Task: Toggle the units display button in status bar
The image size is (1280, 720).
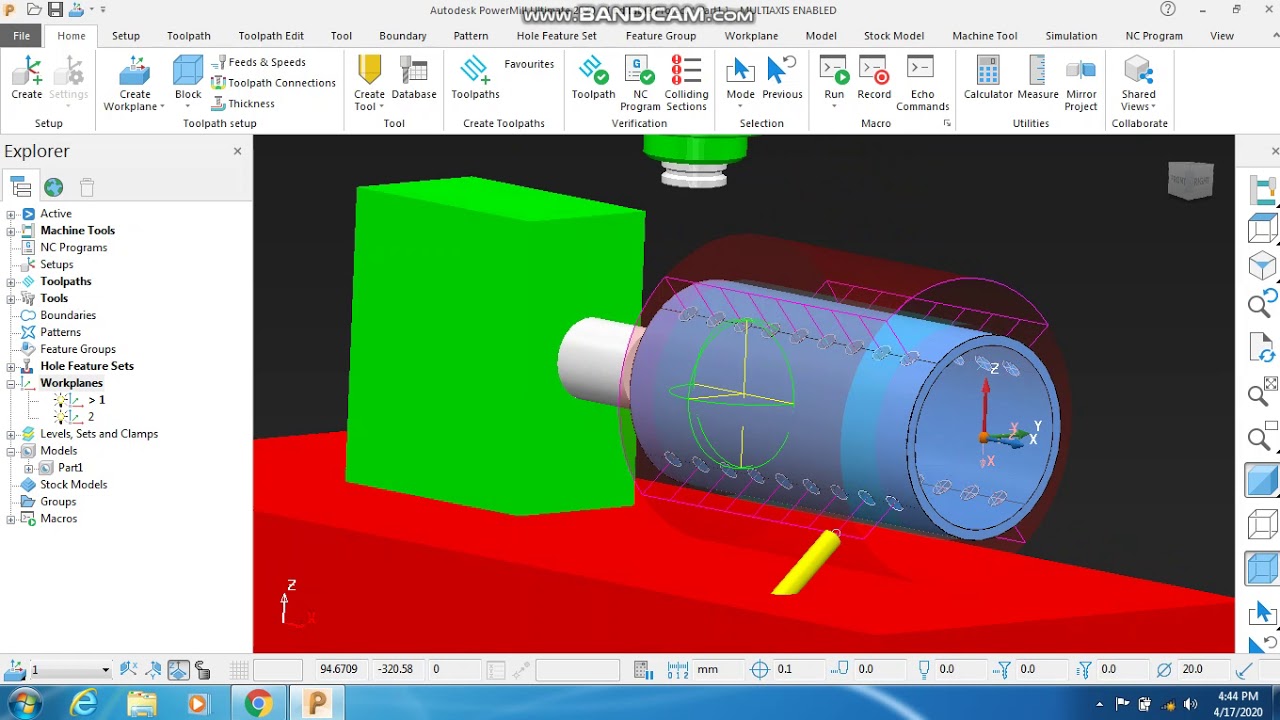Action: 678,669
